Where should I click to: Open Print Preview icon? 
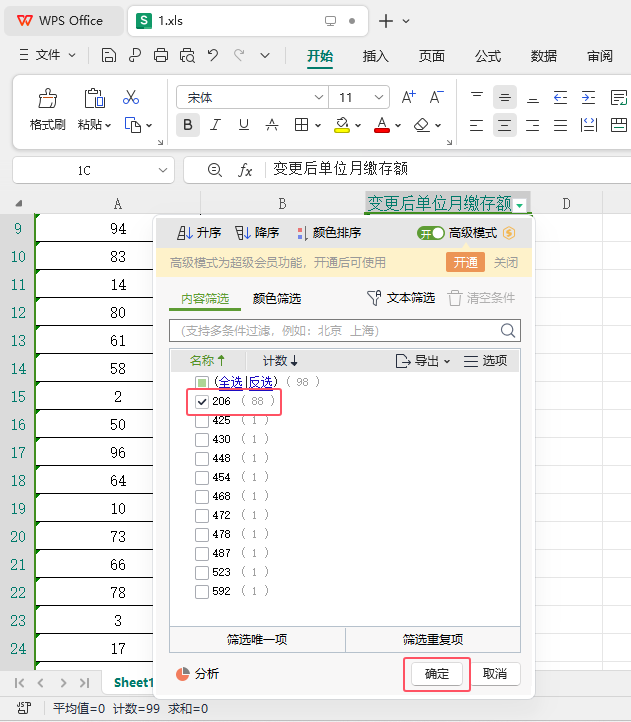(187, 56)
